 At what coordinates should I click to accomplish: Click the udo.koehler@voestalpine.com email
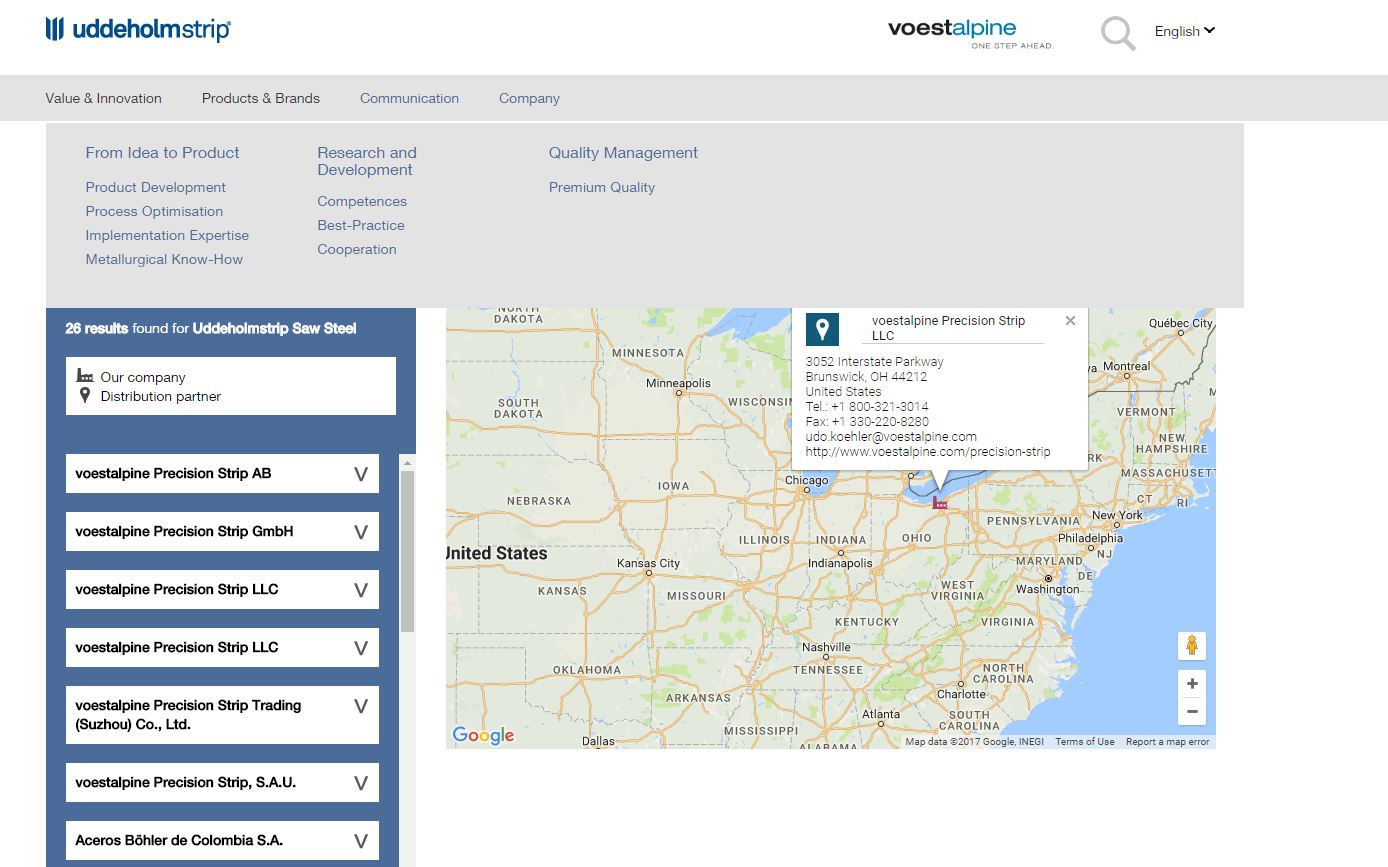[x=891, y=437]
